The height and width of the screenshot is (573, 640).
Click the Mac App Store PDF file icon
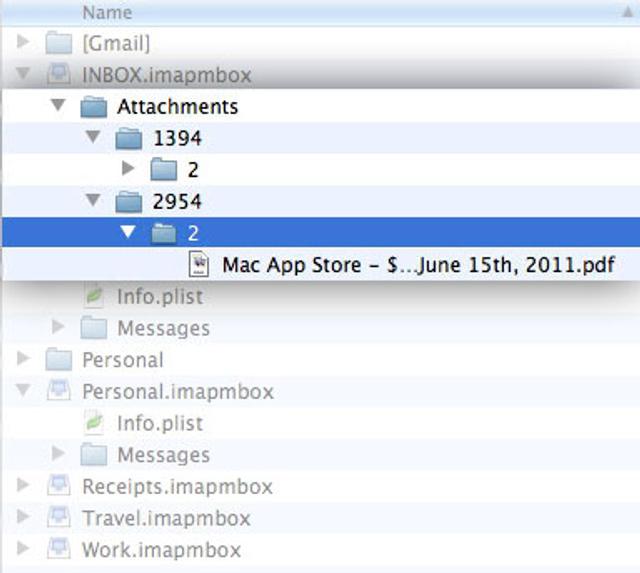pos(199,264)
